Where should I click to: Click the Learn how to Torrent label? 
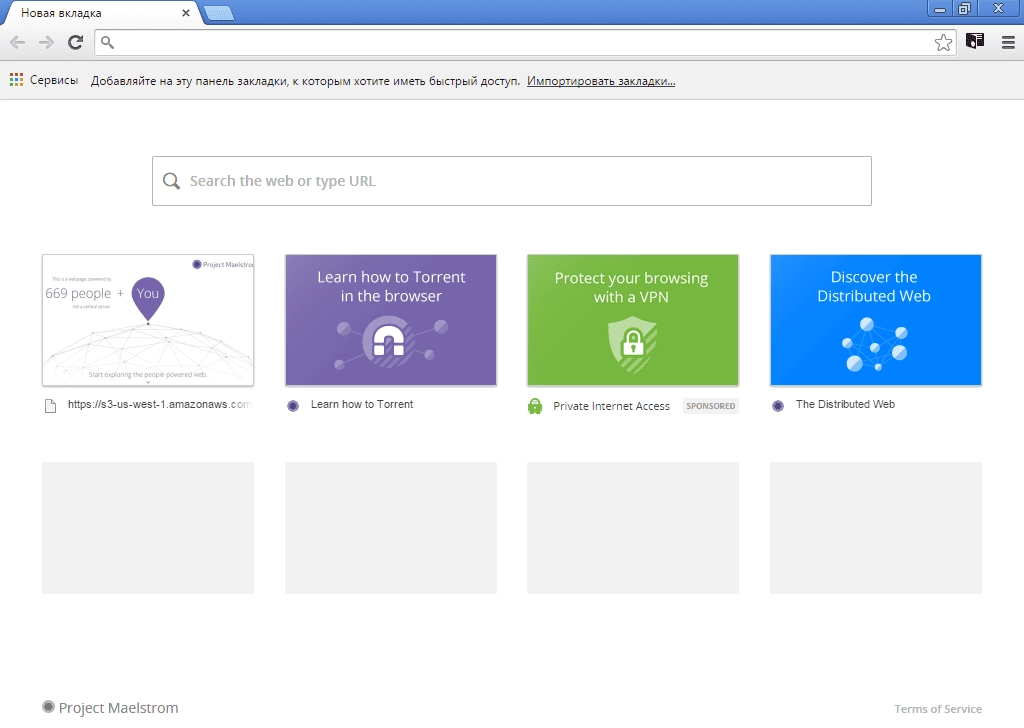(362, 405)
